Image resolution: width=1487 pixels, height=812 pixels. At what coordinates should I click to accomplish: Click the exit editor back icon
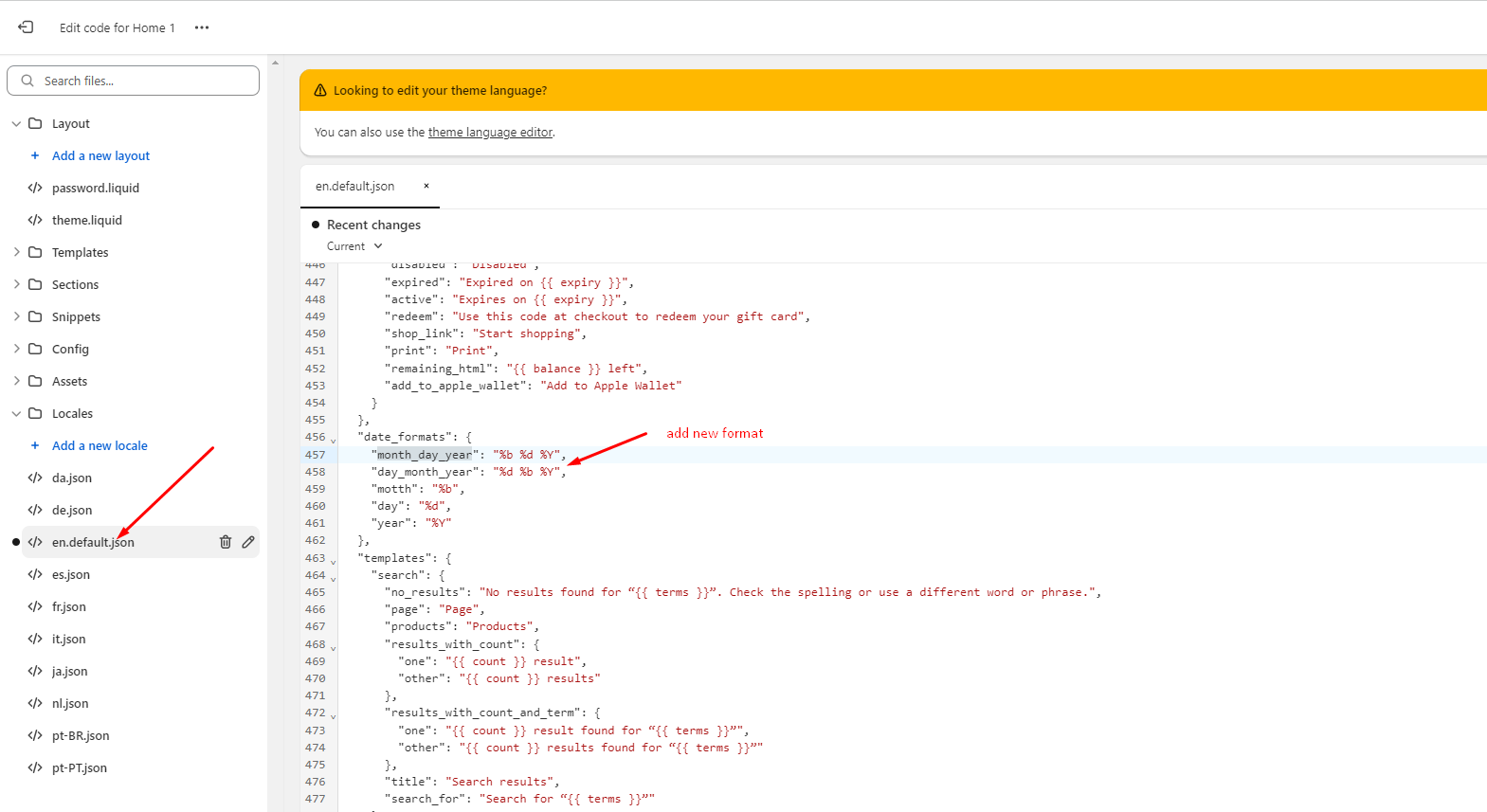point(26,27)
